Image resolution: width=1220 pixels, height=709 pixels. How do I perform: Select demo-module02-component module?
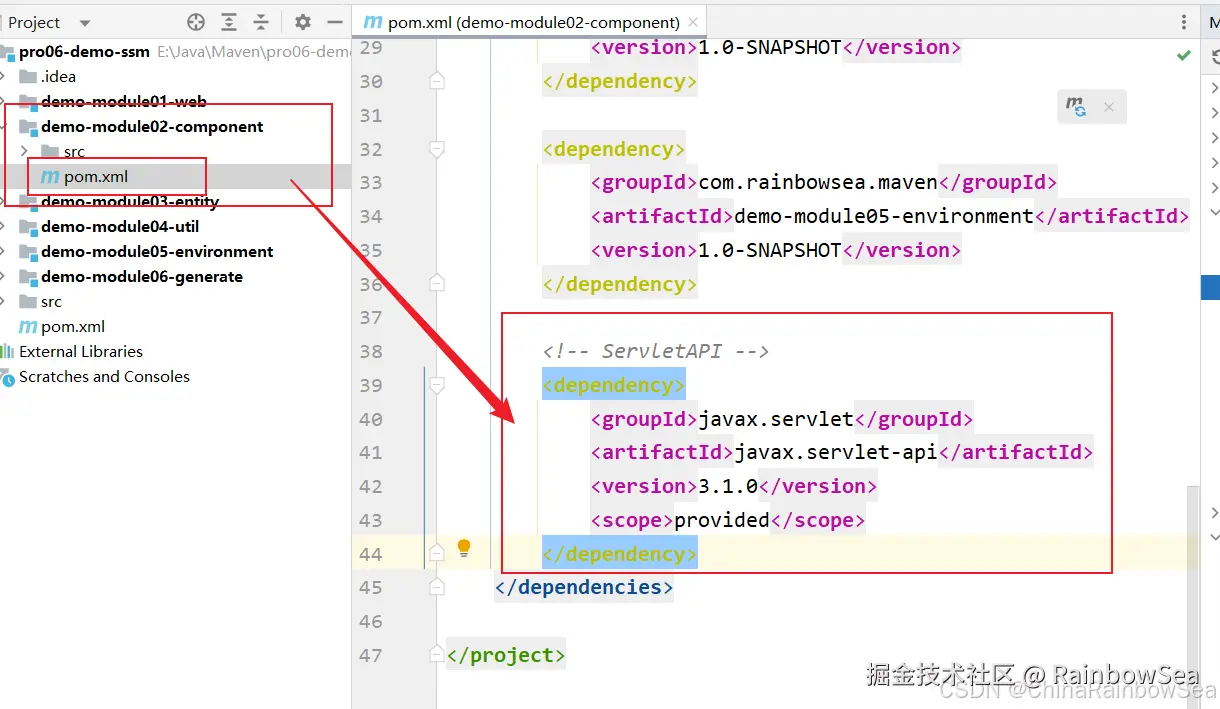152,126
